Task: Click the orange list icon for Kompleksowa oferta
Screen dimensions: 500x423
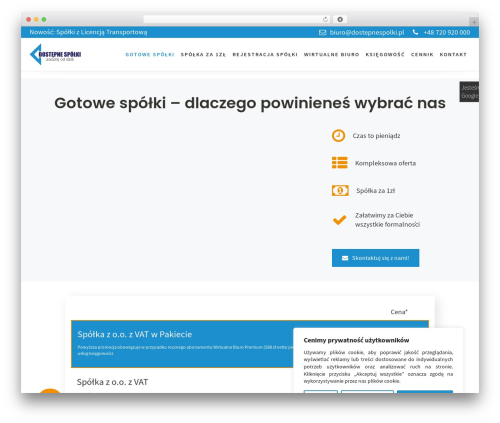Action: point(340,163)
